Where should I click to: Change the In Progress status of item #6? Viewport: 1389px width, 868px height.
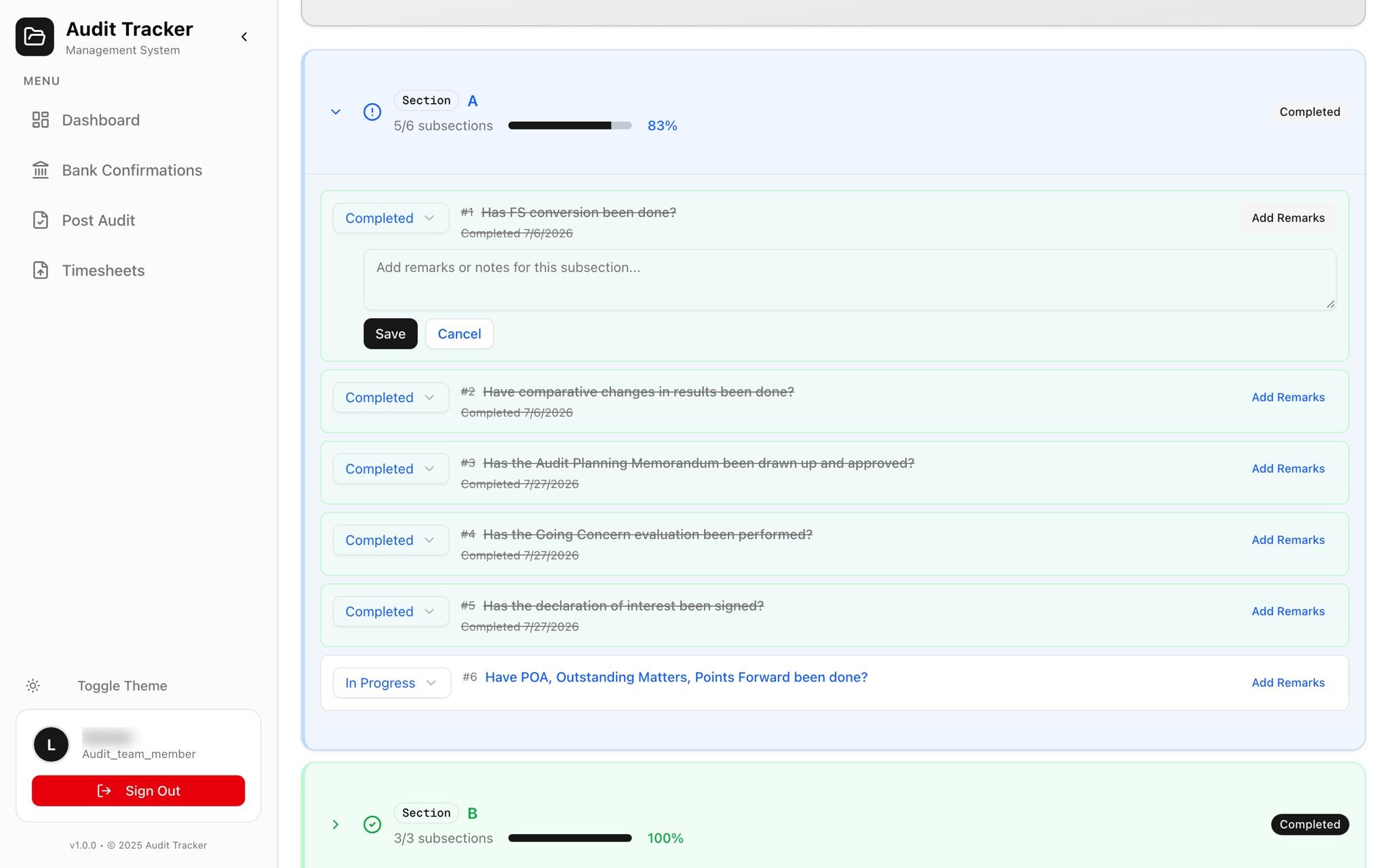(x=392, y=683)
